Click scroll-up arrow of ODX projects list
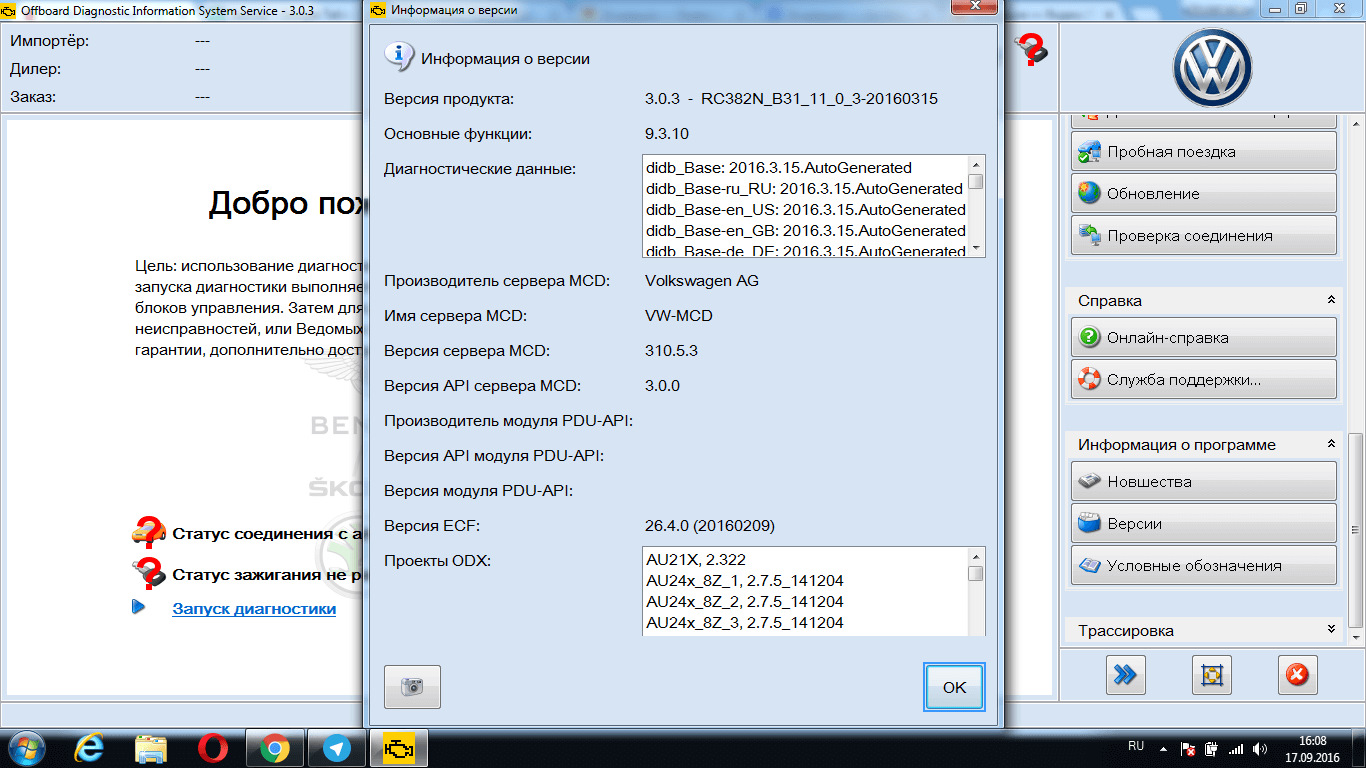This screenshot has width=1366, height=768. (x=976, y=556)
